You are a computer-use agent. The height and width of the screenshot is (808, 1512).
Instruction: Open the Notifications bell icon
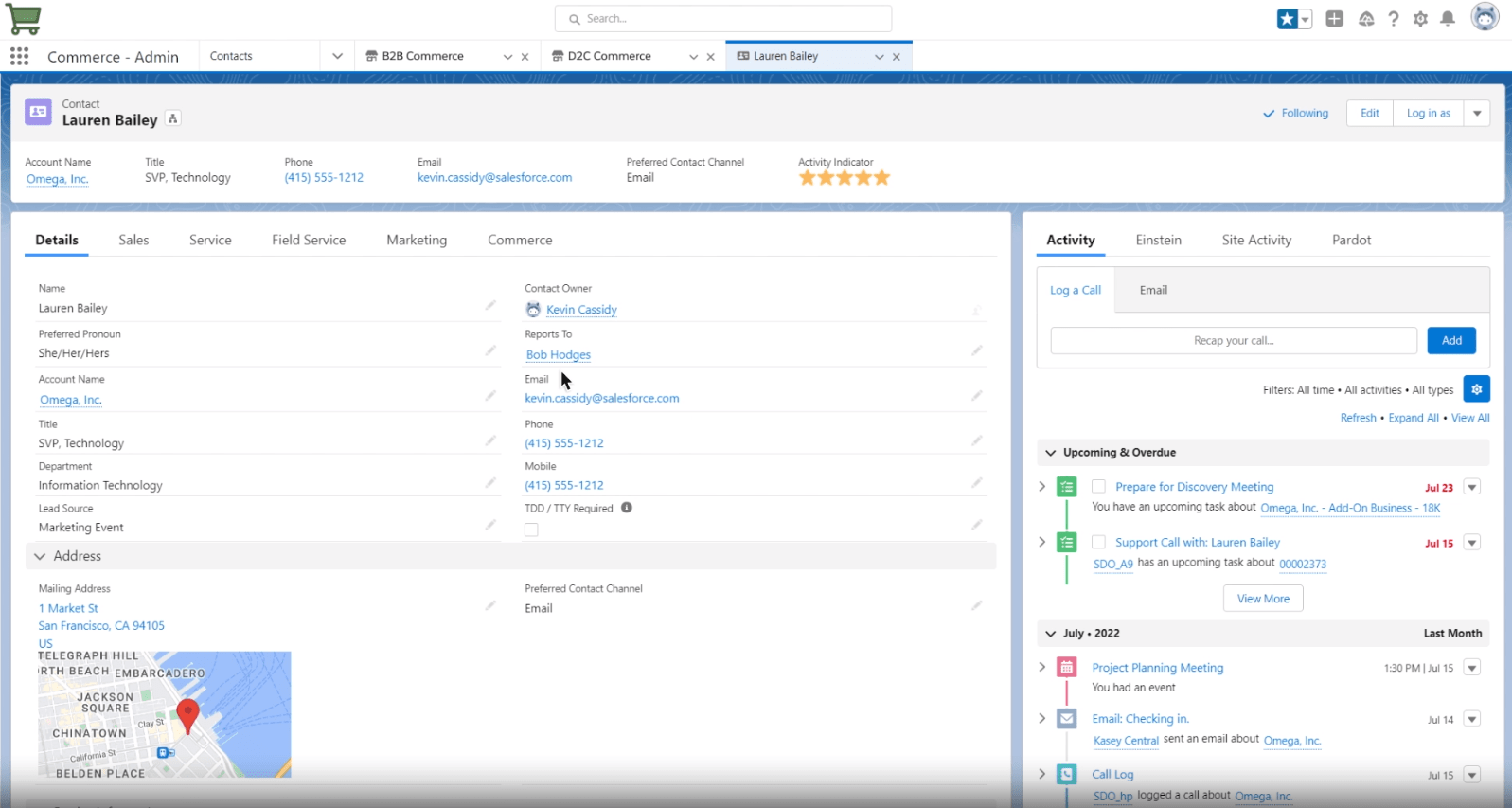point(1448,19)
